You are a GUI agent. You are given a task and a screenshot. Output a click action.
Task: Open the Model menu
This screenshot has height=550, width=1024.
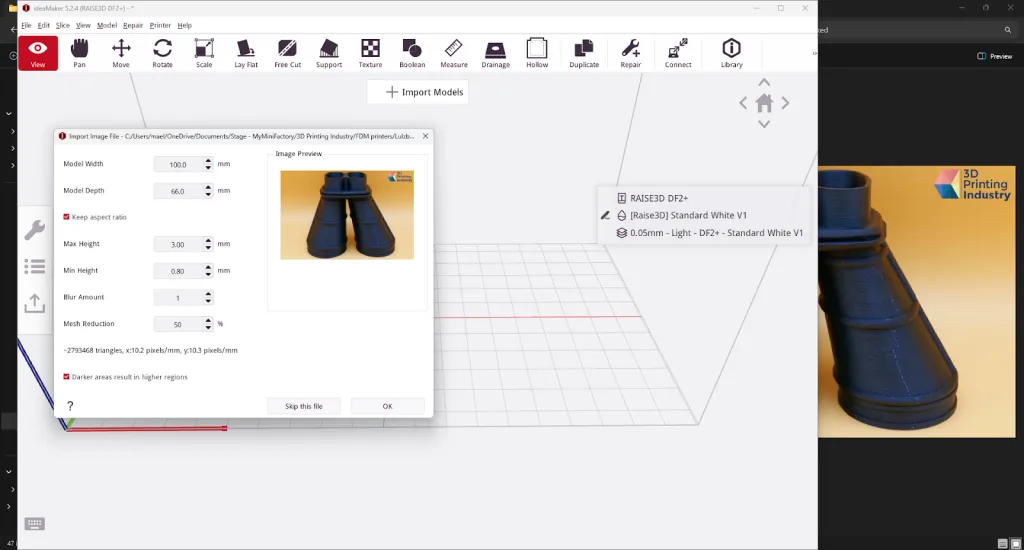coord(106,25)
